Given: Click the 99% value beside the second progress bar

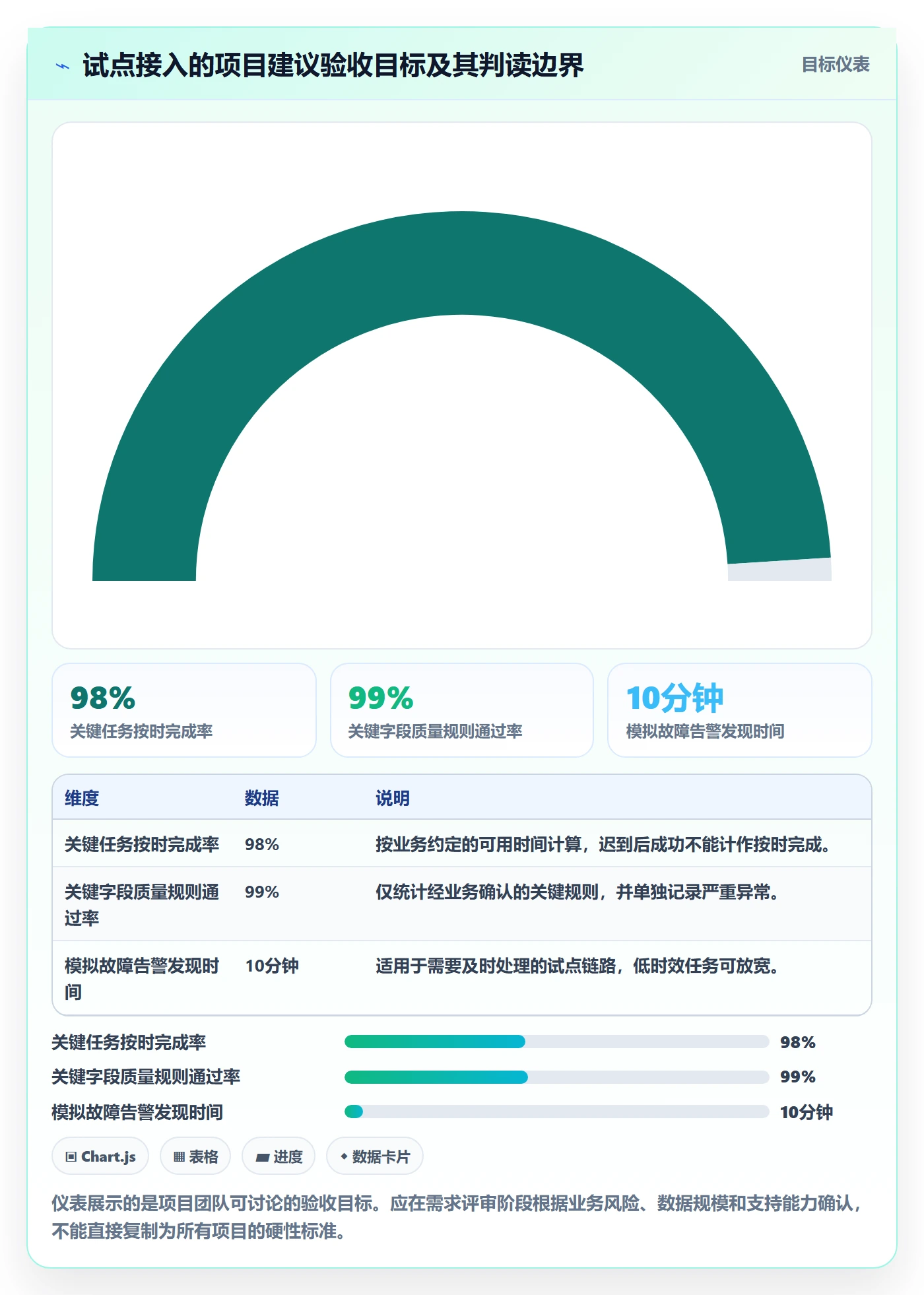Looking at the screenshot, I should tap(798, 1077).
